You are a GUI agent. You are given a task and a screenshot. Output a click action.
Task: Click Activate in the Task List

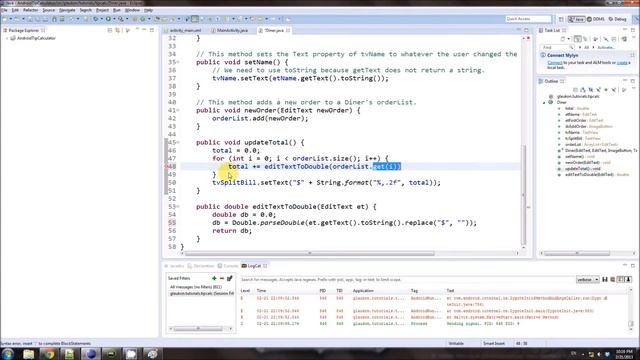[x=606, y=47]
